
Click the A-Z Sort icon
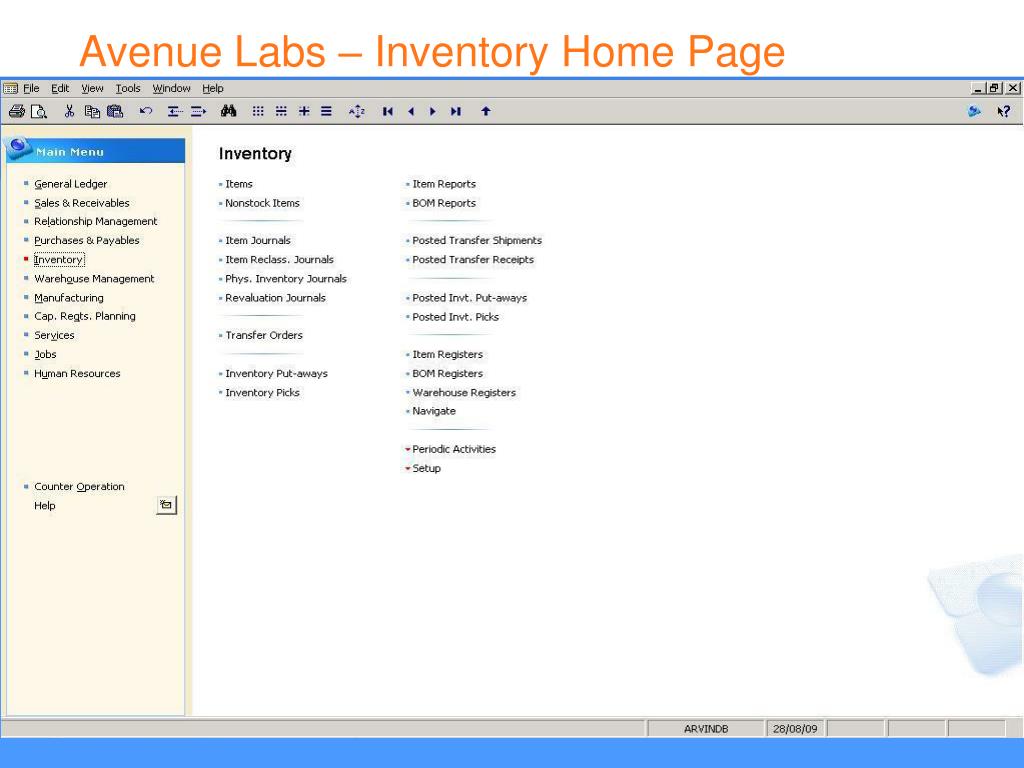357,112
